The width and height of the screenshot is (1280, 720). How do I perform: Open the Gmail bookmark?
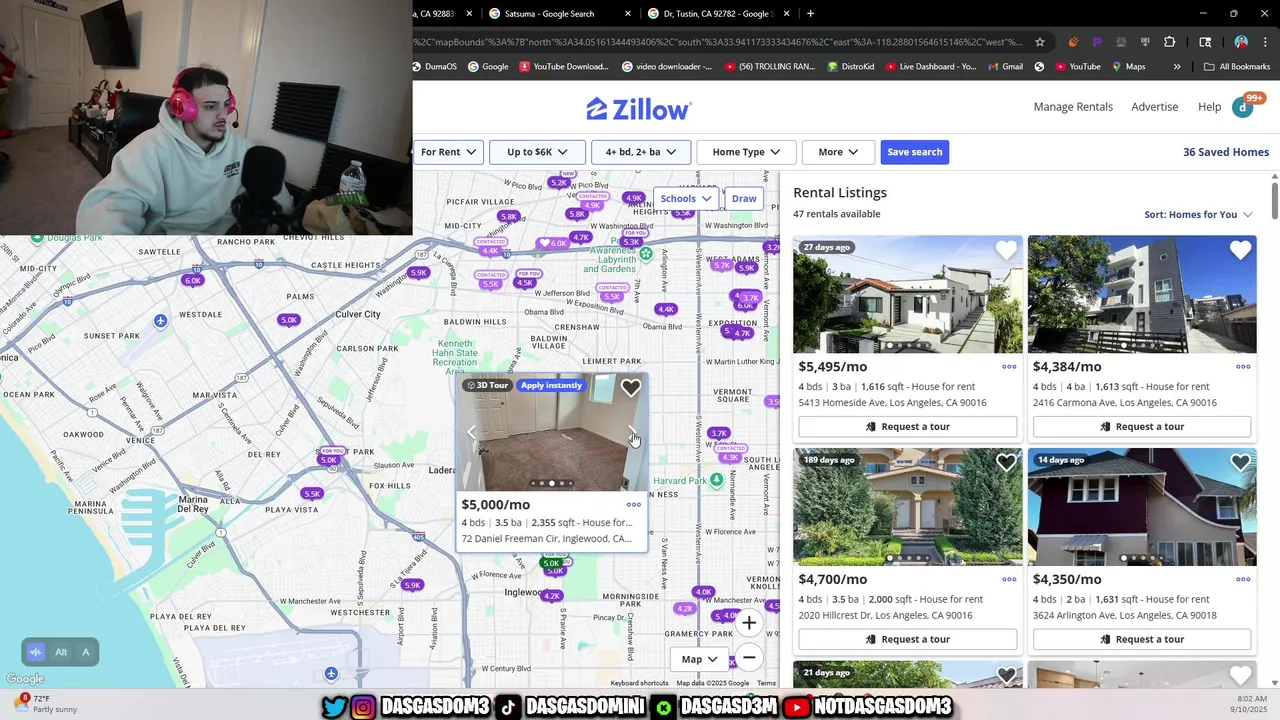tap(1004, 67)
